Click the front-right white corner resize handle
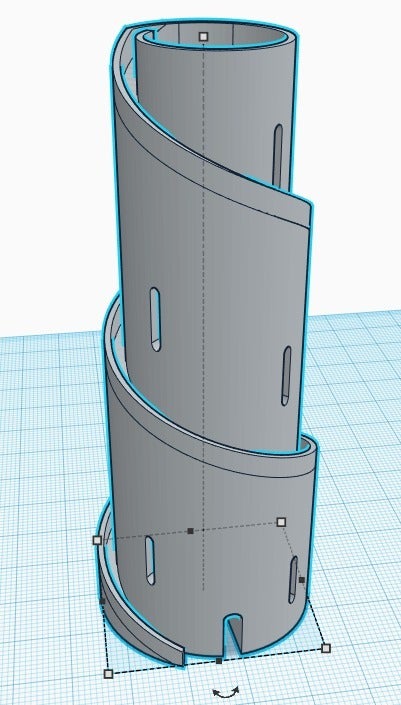 (326, 648)
